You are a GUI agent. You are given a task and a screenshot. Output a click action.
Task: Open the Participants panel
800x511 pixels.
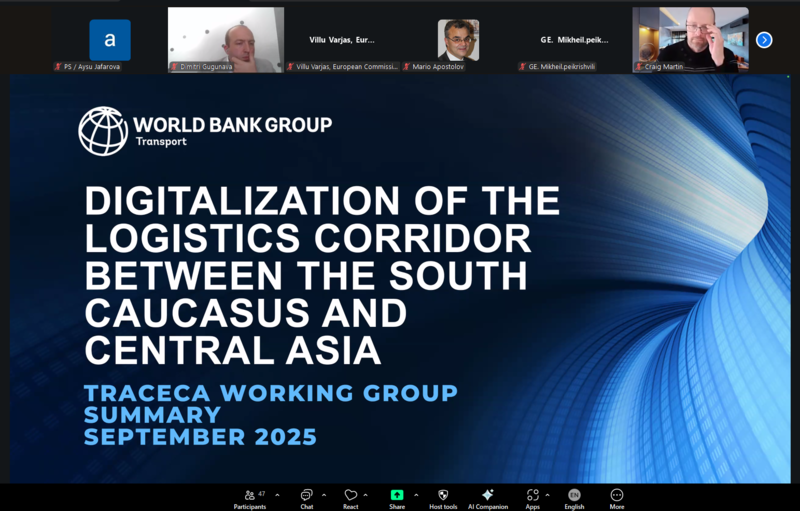(249, 495)
